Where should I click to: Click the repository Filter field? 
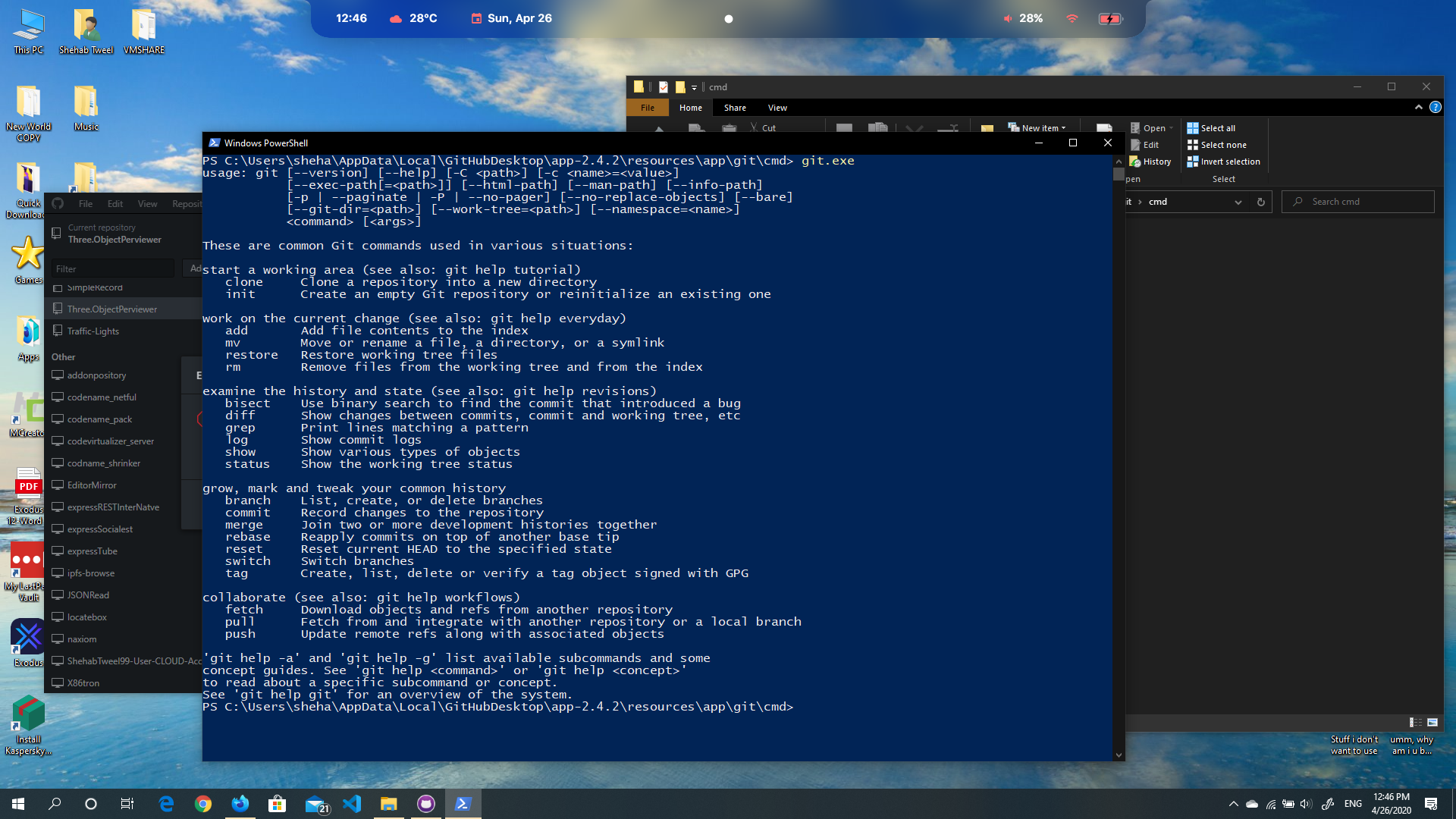tap(112, 268)
